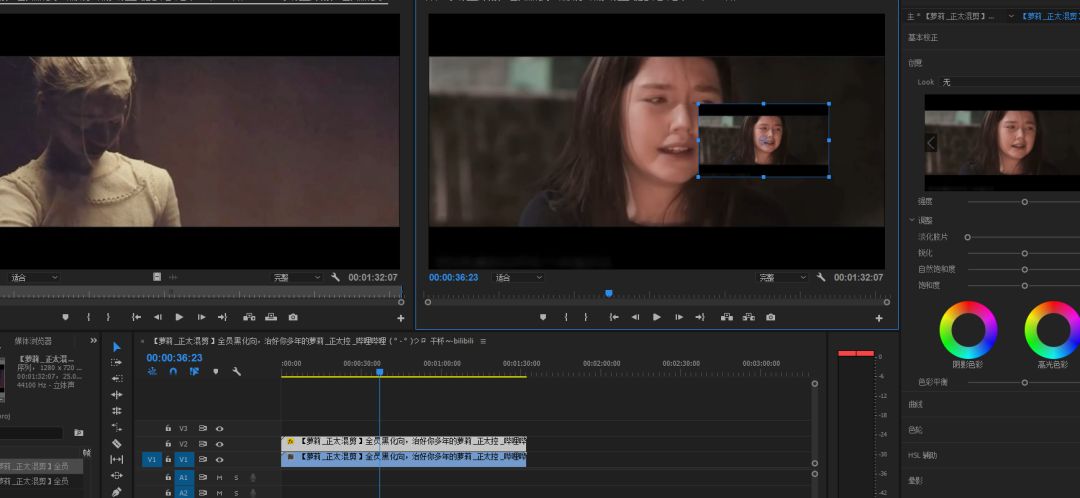
Task: Play the Source monitor
Action: (x=179, y=317)
